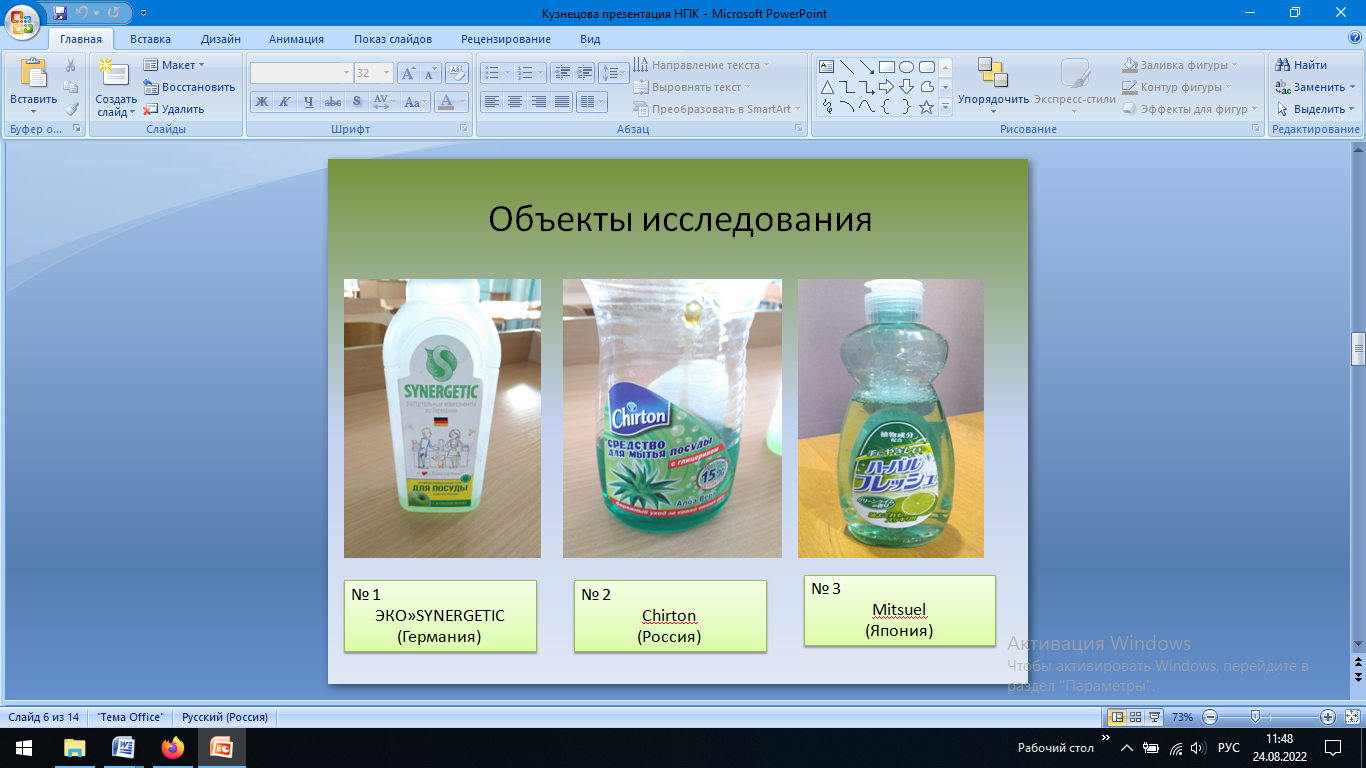Click the zoom slider handle
Viewport: 1366px width, 768px height.
[1255, 717]
